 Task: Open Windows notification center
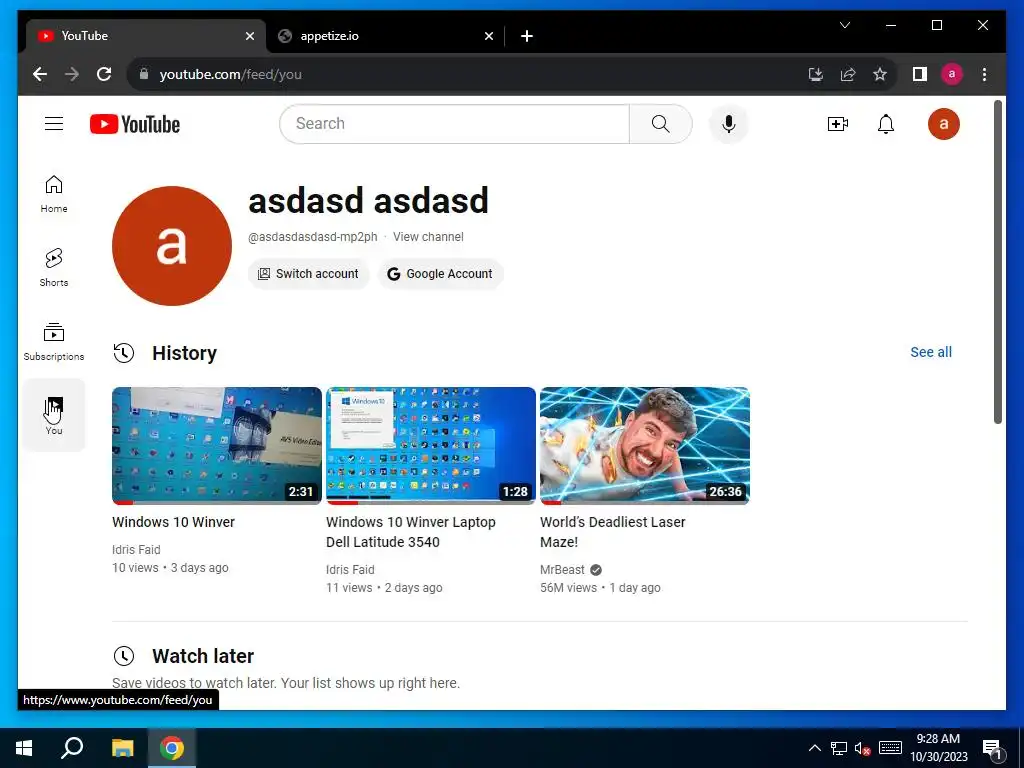click(992, 749)
